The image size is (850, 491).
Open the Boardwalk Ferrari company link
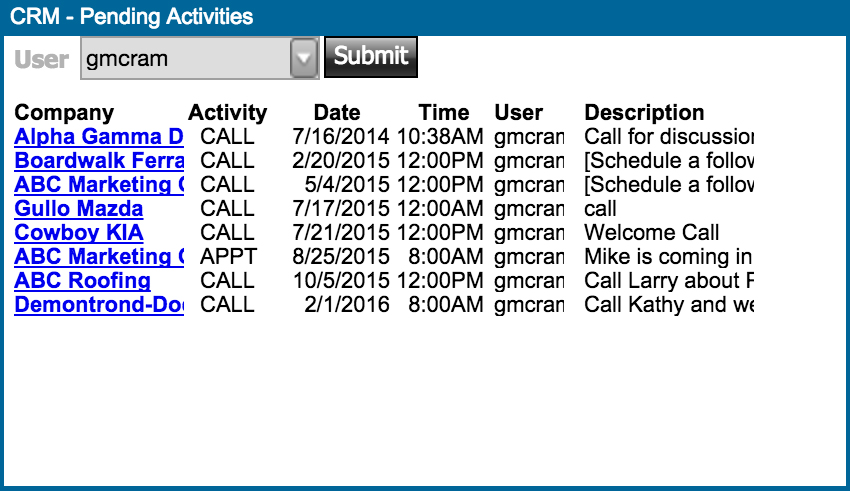(99, 161)
